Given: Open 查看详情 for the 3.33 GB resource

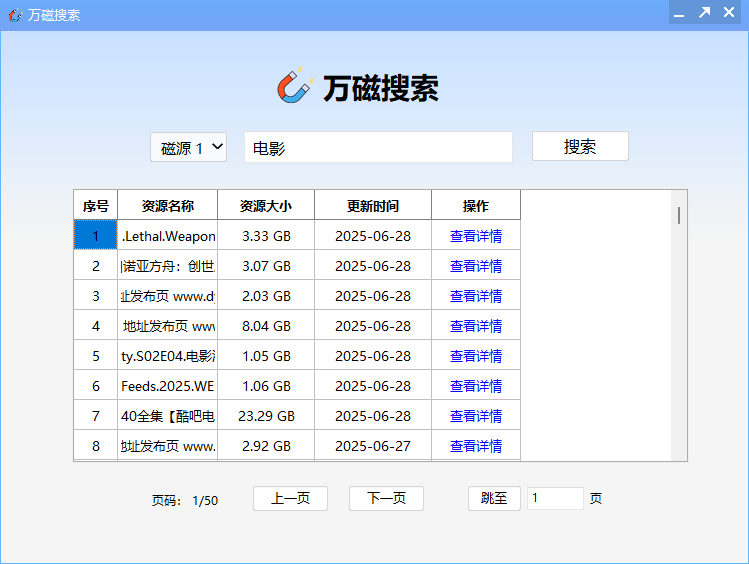Looking at the screenshot, I should 475,236.
